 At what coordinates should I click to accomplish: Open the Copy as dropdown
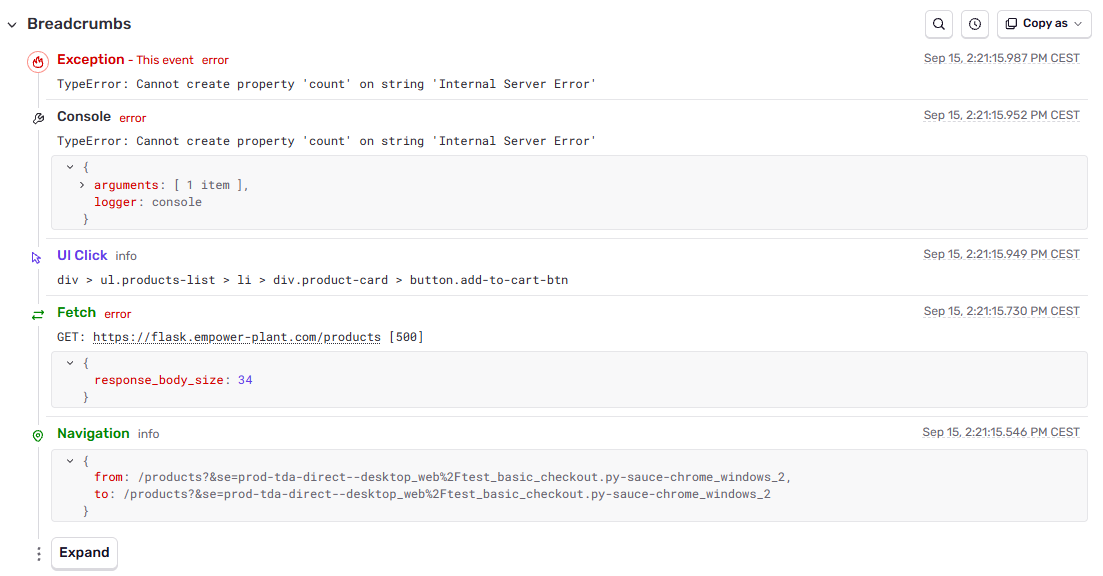click(x=1044, y=24)
